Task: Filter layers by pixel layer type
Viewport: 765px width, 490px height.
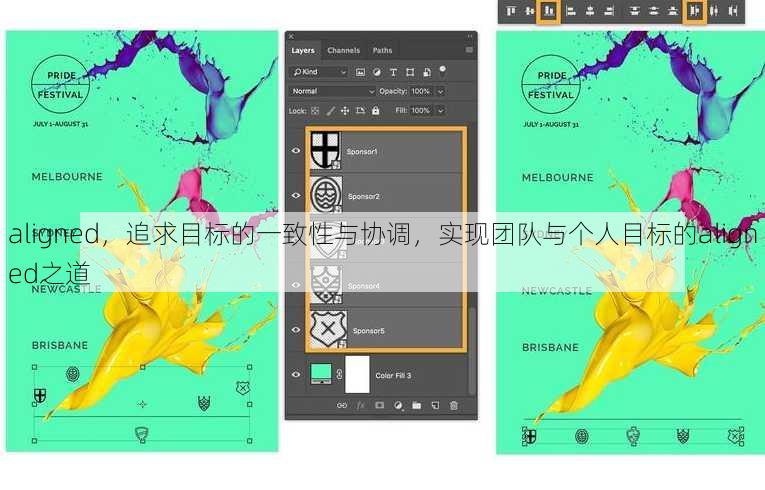Action: (x=360, y=72)
